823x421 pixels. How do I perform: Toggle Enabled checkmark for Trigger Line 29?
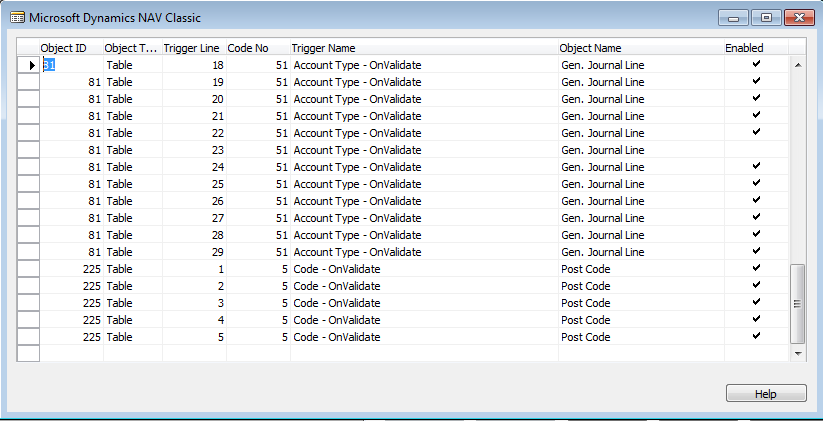[x=756, y=251]
